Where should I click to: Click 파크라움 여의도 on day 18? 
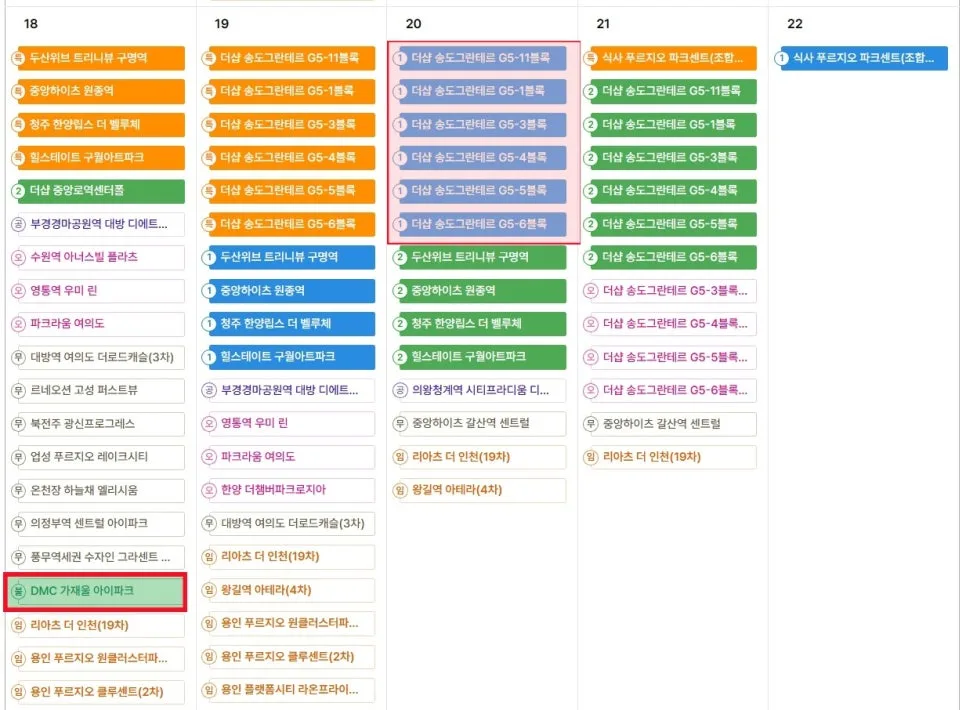[98, 324]
